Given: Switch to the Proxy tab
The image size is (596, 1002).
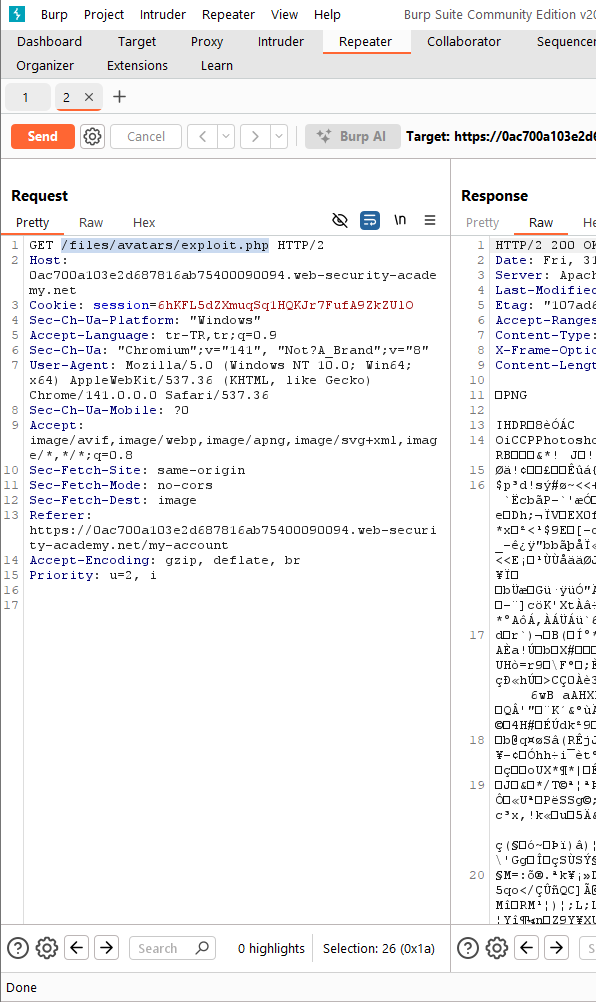Looking at the screenshot, I should (207, 42).
